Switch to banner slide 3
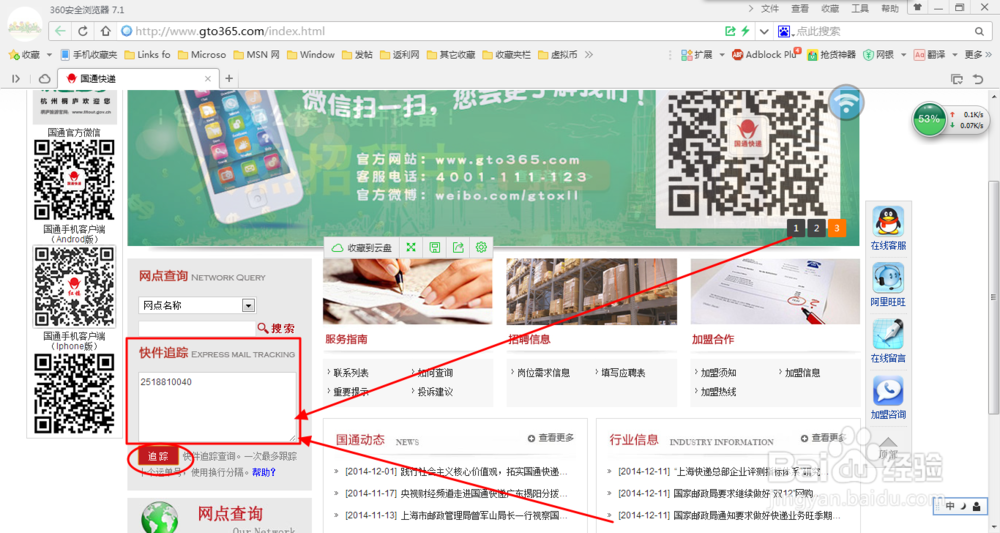The width and height of the screenshot is (1000, 533). 837,228
